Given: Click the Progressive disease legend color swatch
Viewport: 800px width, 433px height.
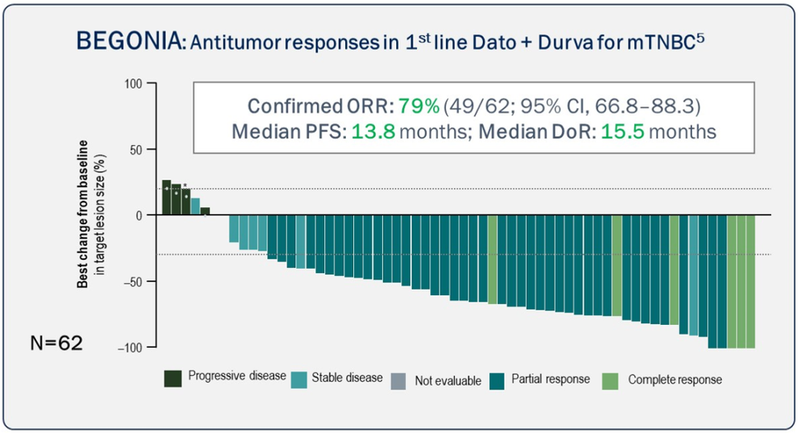Looking at the screenshot, I should [174, 378].
